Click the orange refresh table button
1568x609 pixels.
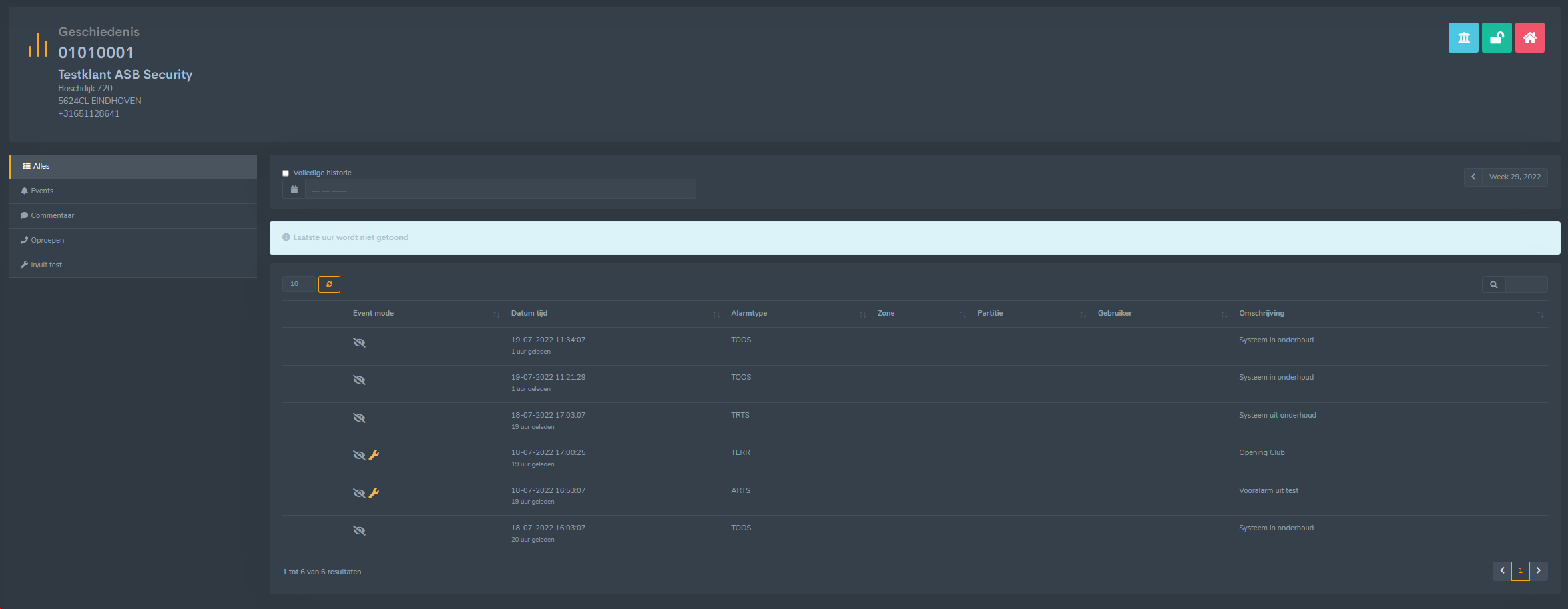coord(329,284)
